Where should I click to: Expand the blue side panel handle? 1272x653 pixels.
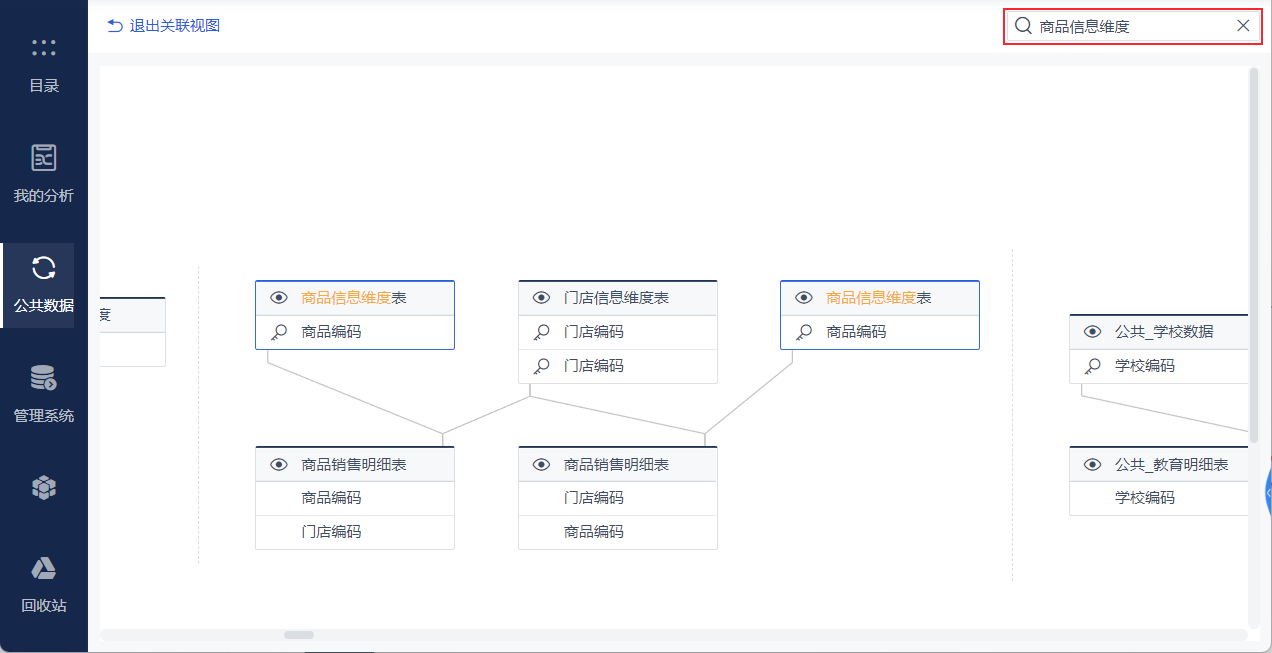pos(1266,492)
